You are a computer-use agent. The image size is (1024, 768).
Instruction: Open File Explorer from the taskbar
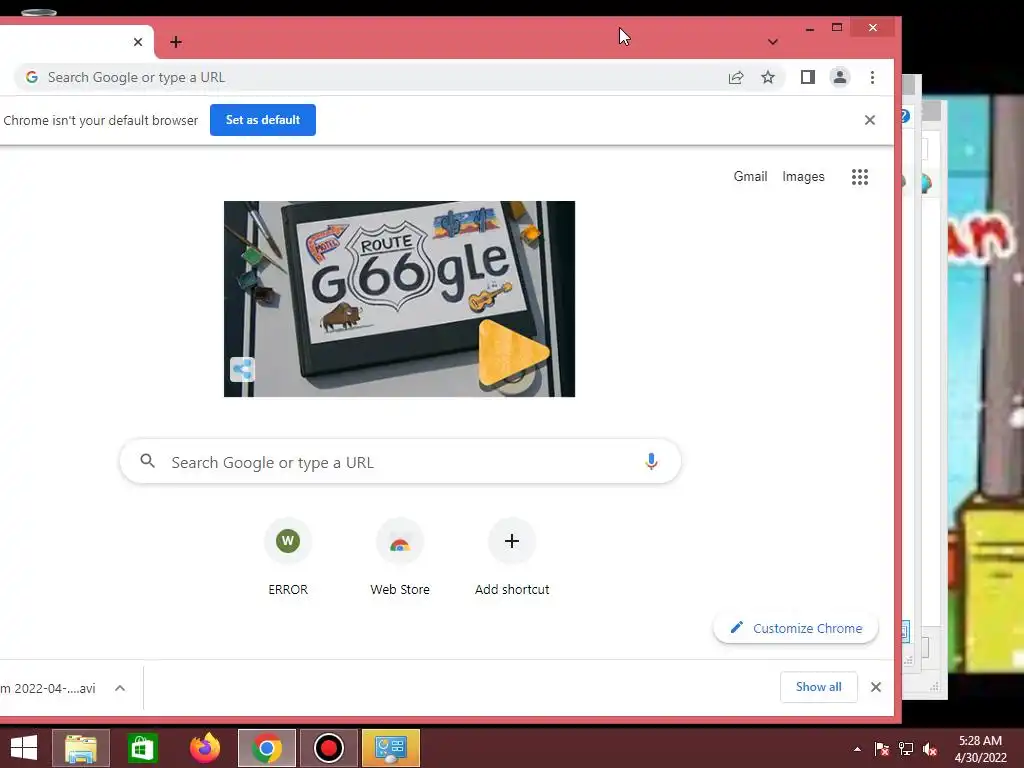coord(81,748)
